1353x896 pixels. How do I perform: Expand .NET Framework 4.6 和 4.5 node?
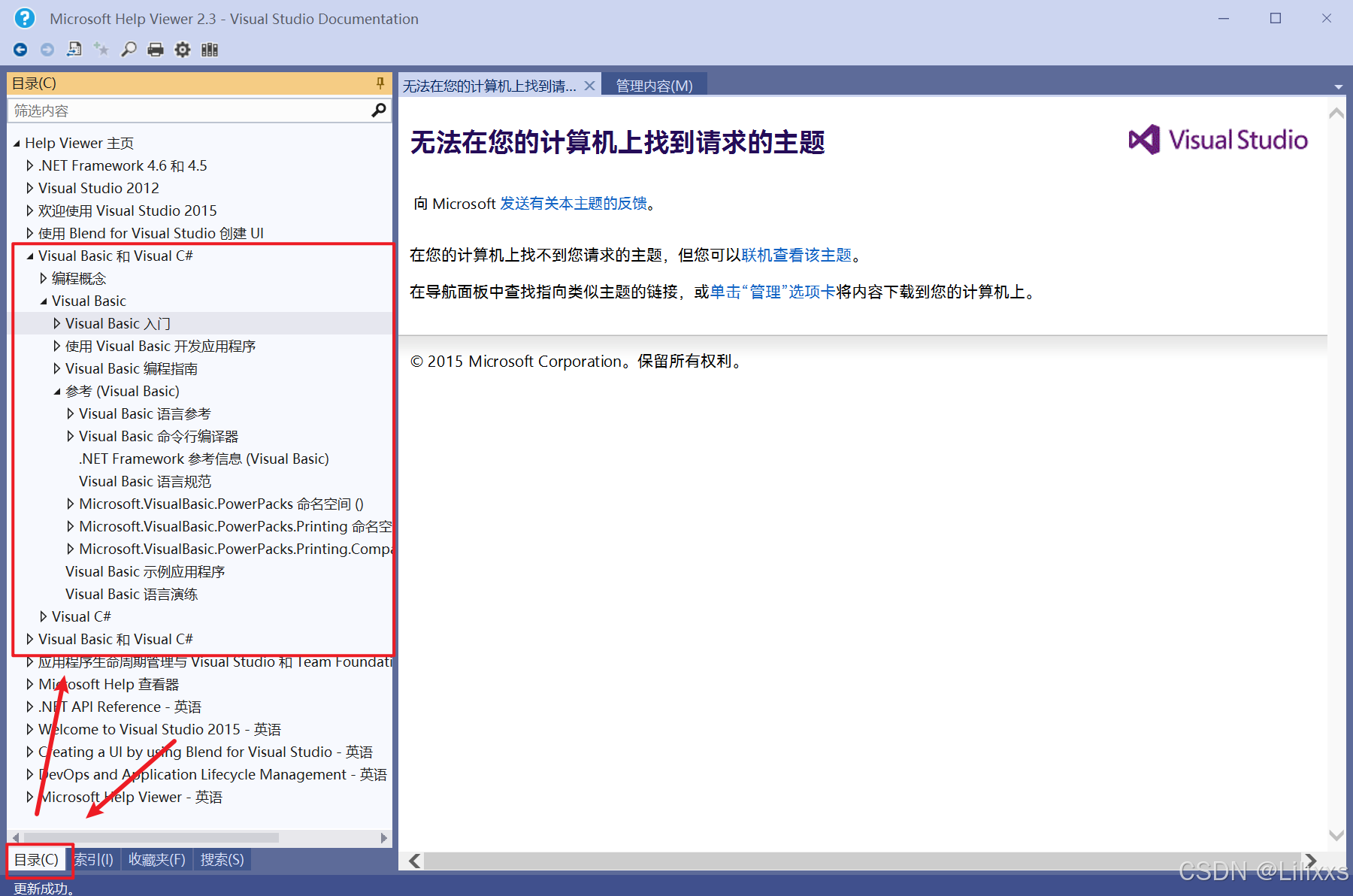(30, 165)
